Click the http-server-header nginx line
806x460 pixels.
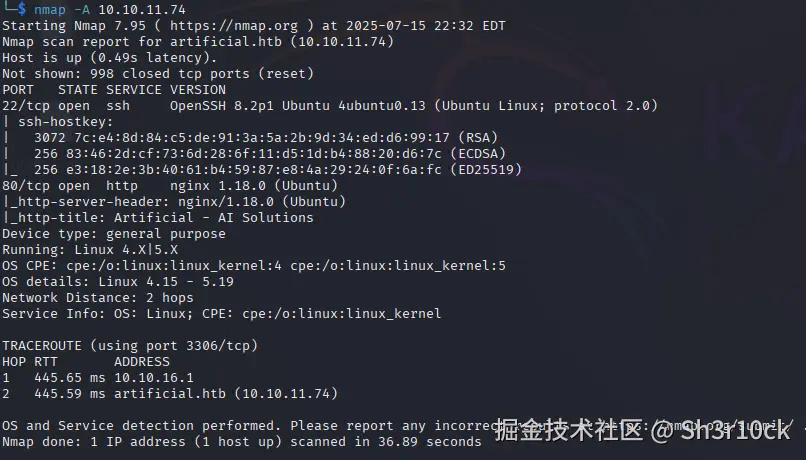pos(173,201)
